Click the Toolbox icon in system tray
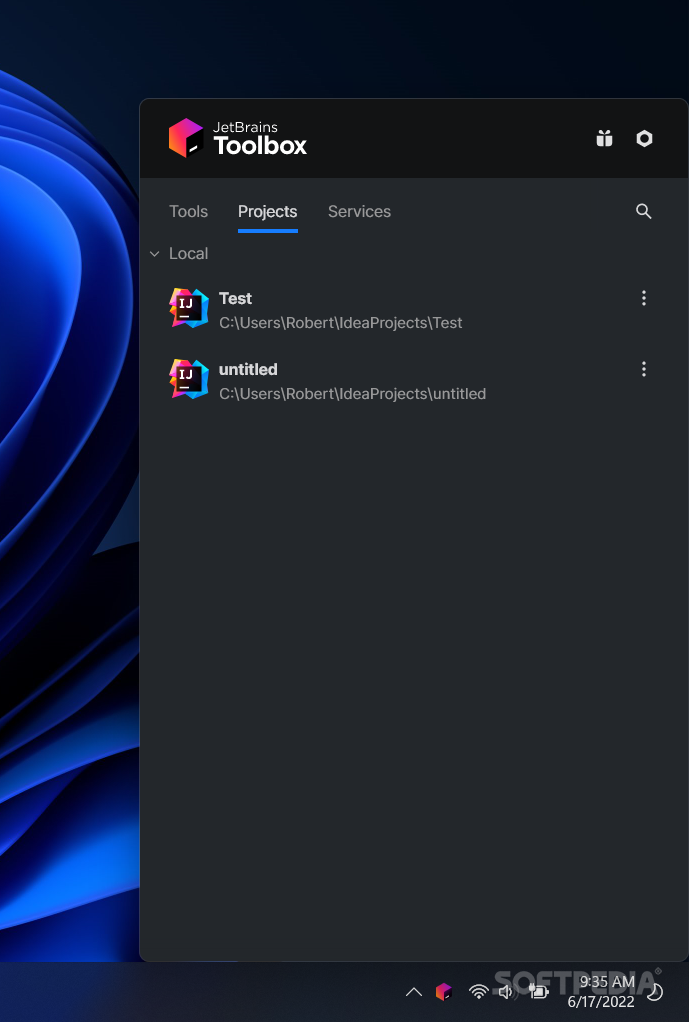The height and width of the screenshot is (1022, 689). click(x=444, y=991)
